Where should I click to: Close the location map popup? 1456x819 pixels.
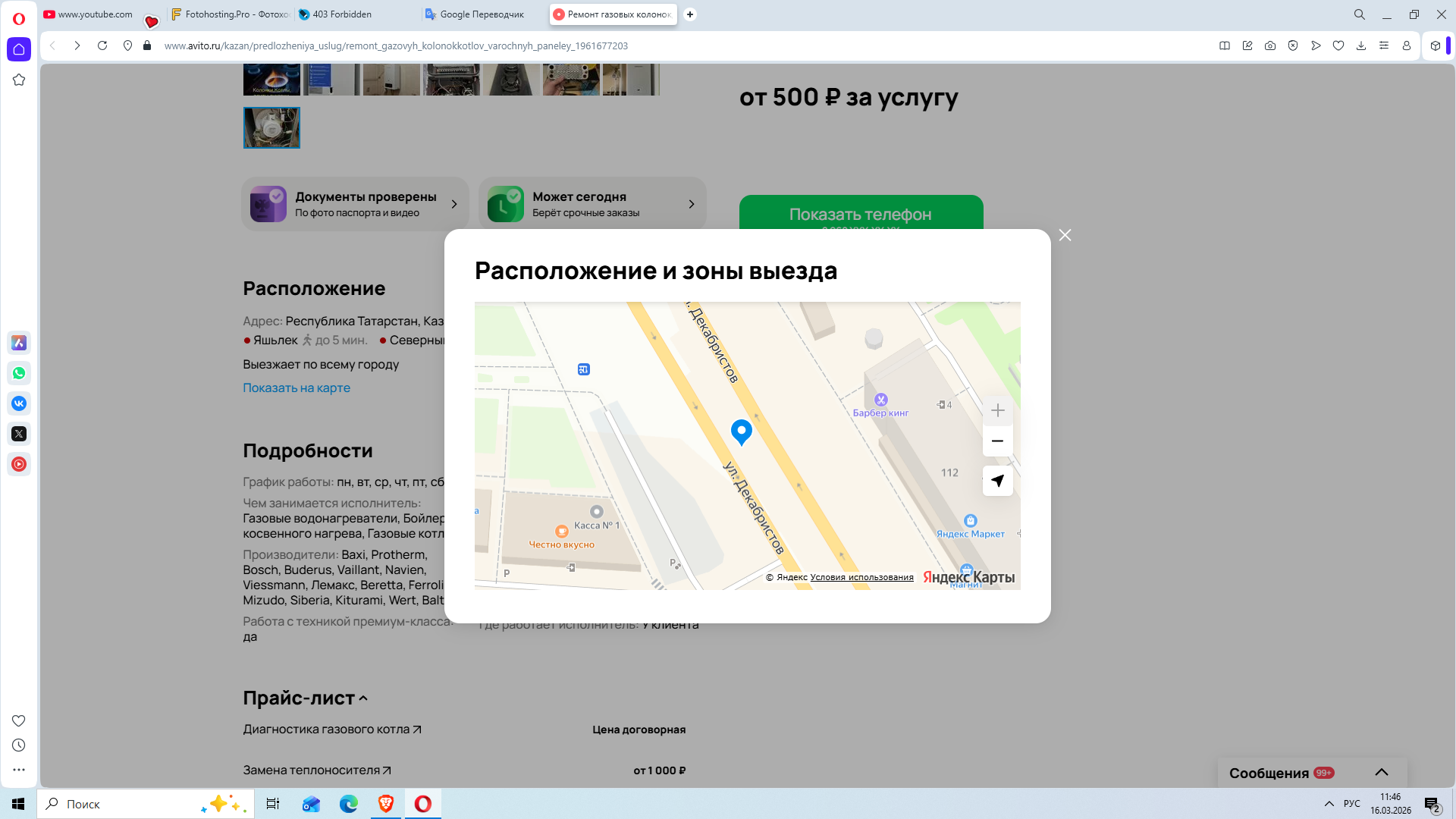coord(1065,236)
